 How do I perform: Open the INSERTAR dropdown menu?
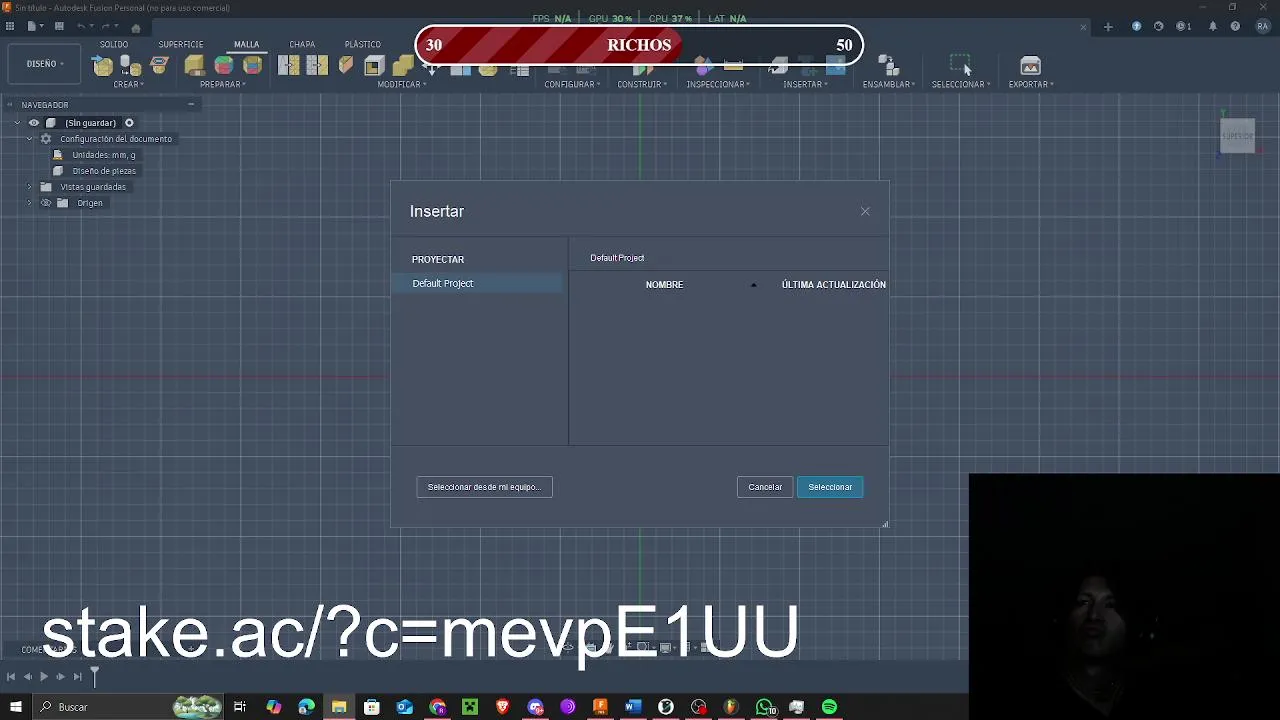(805, 84)
